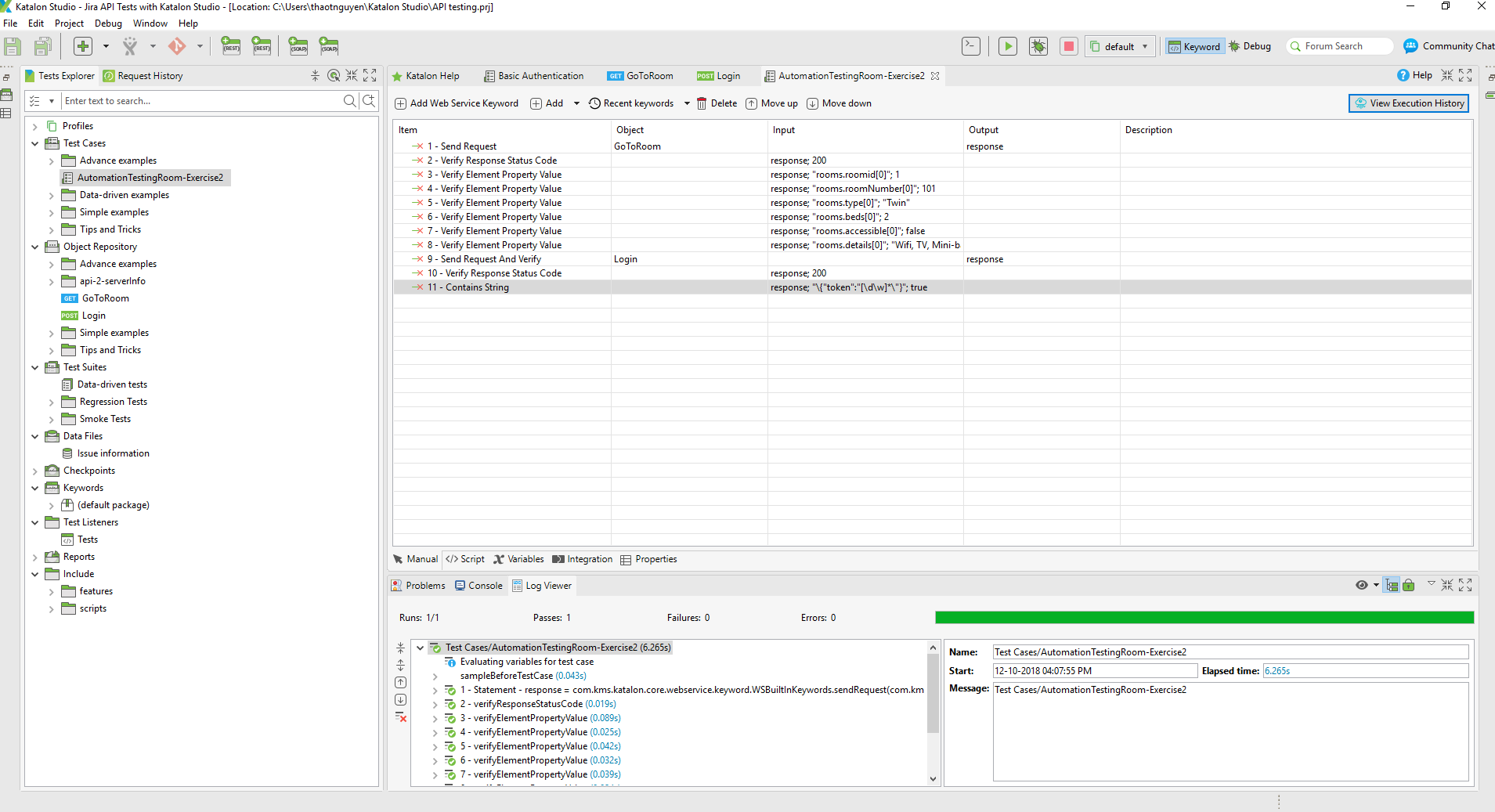The height and width of the screenshot is (812, 1495).
Task: Toggle the Keyword perspective button
Action: 1194,46
